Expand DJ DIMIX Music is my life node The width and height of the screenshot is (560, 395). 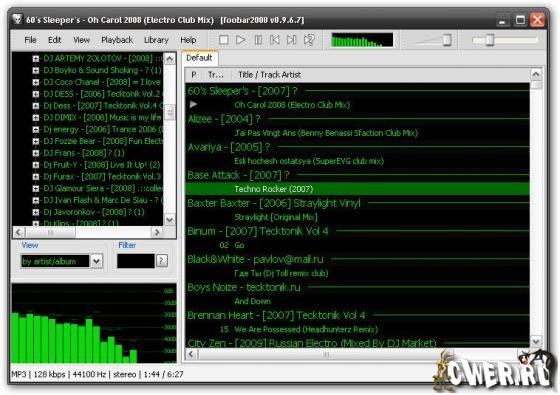tap(36, 118)
